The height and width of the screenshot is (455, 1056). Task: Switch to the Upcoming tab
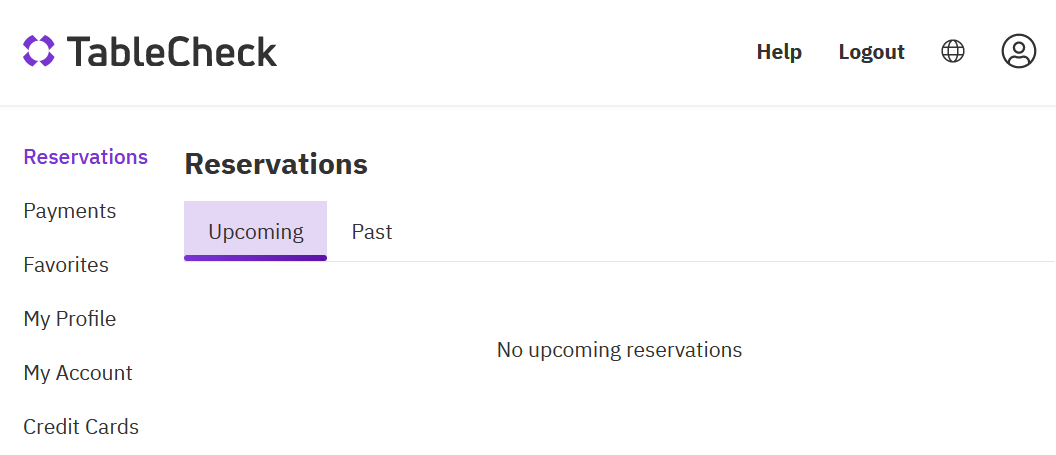point(255,231)
